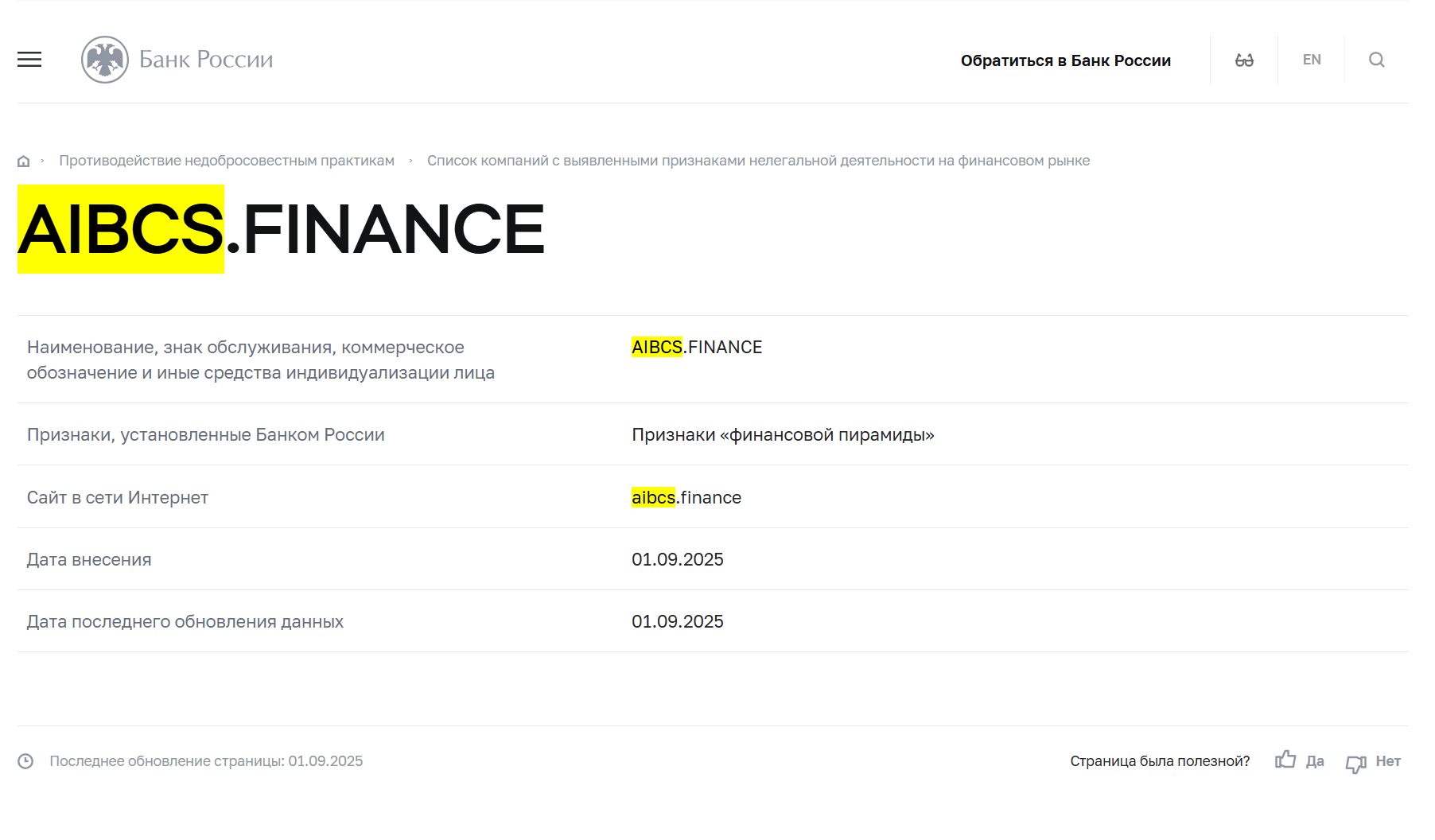The height and width of the screenshot is (840, 1435).
Task: Select Признаки «финансовой пирамиды» value
Action: point(783,435)
